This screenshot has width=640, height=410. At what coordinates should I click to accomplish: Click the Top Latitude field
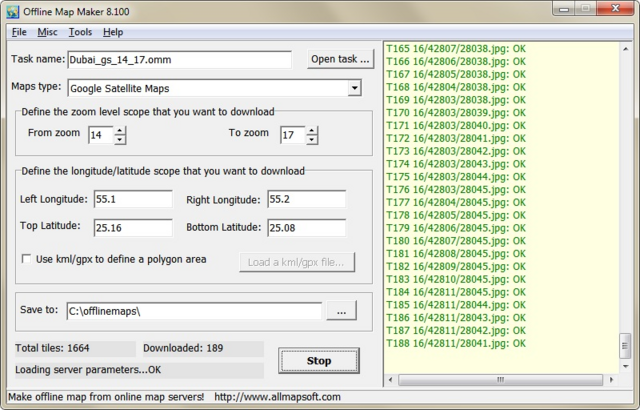coord(133,228)
